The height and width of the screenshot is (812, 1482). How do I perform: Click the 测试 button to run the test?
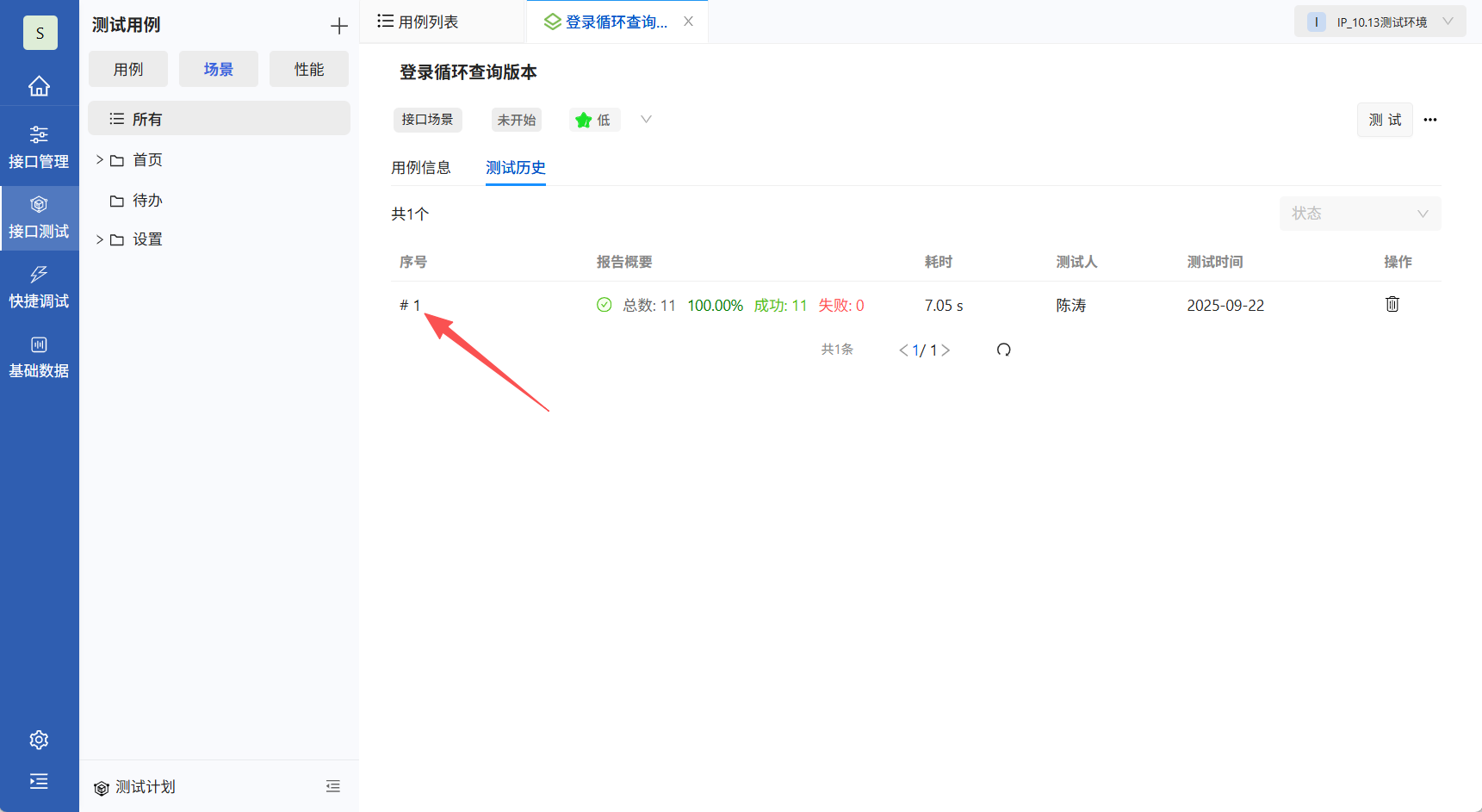coord(1384,120)
